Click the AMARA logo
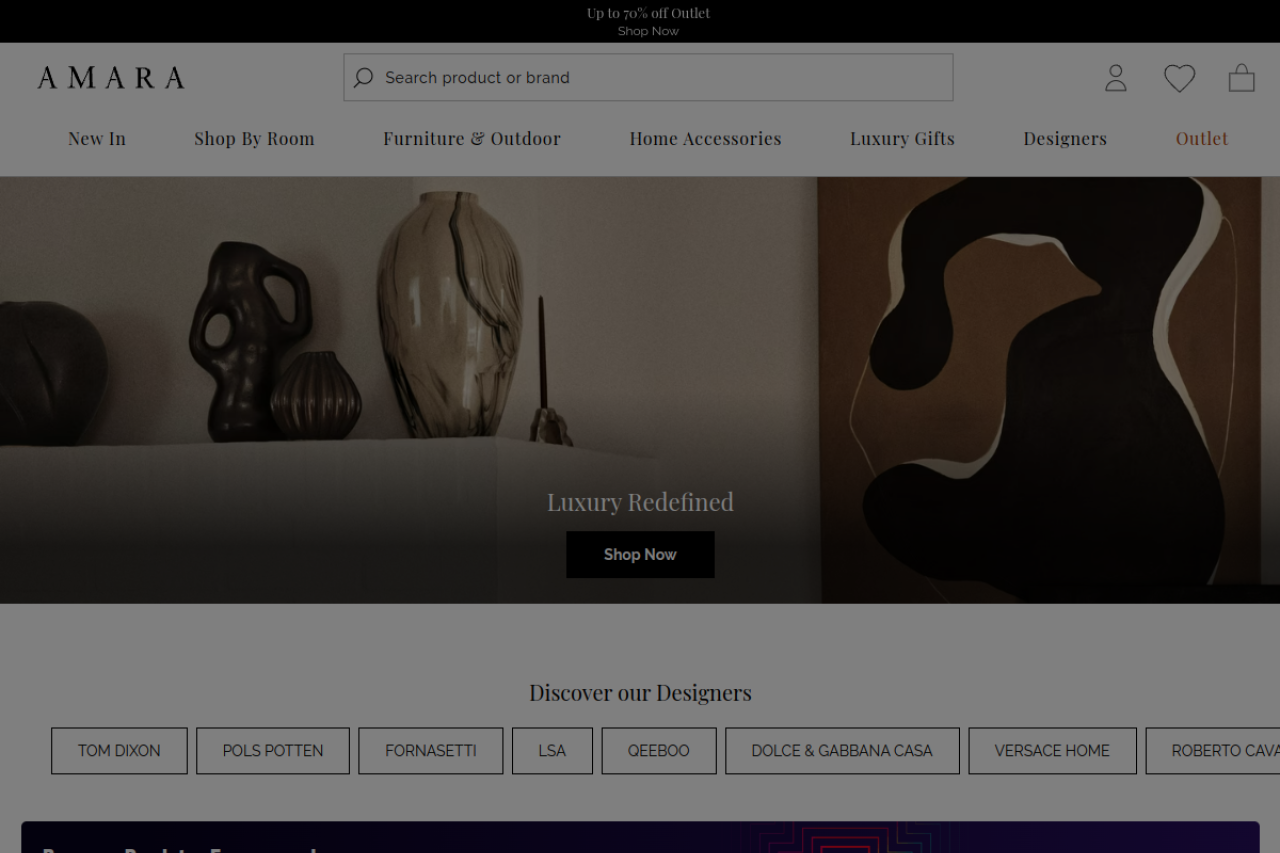Viewport: 1280px width, 853px height. click(111, 78)
